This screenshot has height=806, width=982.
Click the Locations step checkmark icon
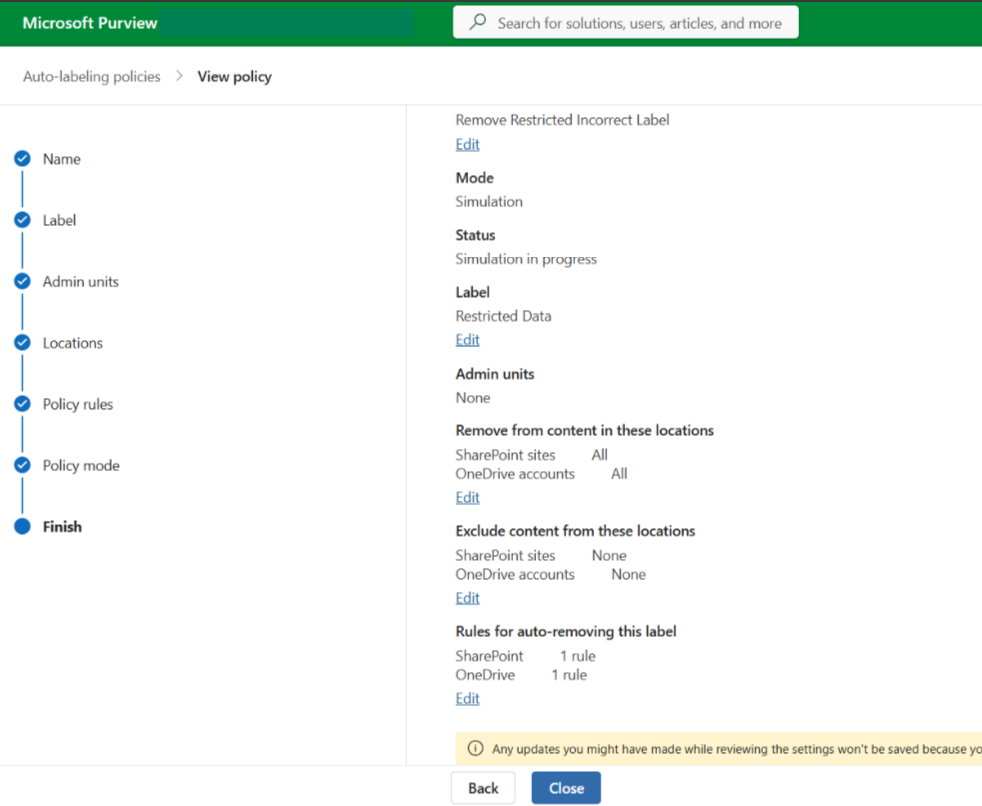click(22, 343)
